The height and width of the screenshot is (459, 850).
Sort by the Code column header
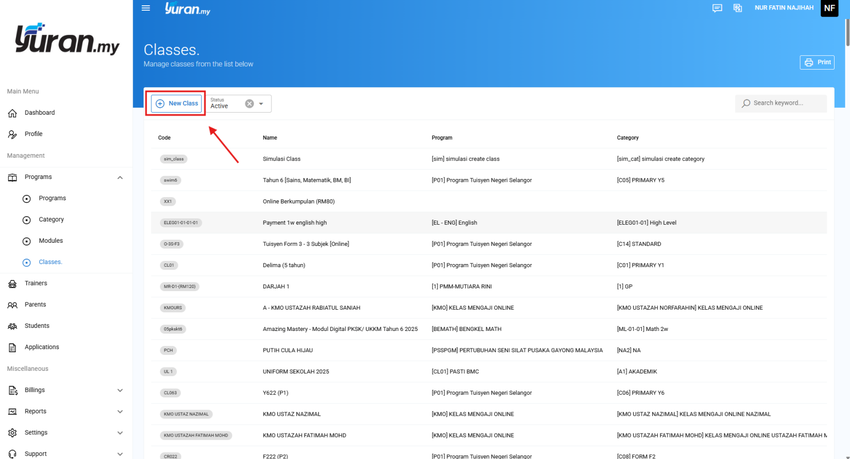(164, 138)
